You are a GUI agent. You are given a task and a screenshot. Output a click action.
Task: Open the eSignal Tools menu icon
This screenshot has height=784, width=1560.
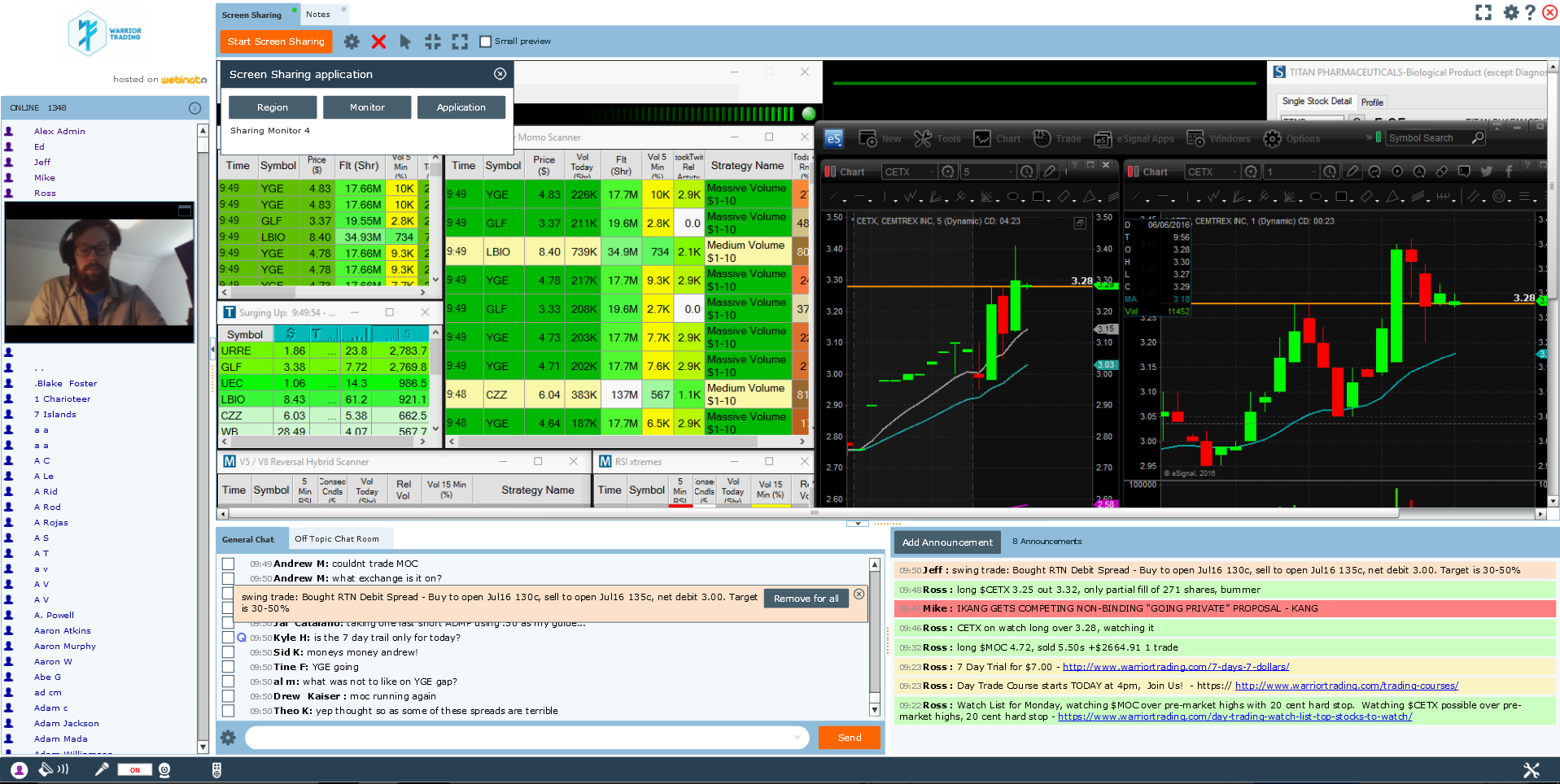point(922,138)
